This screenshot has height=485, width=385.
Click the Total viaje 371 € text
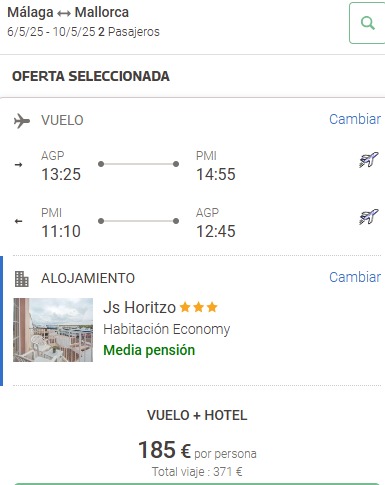tap(197, 472)
